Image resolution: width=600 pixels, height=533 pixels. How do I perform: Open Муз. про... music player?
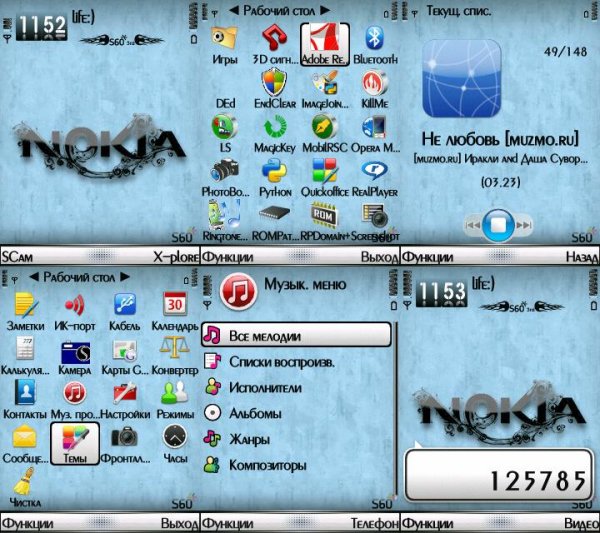point(75,399)
